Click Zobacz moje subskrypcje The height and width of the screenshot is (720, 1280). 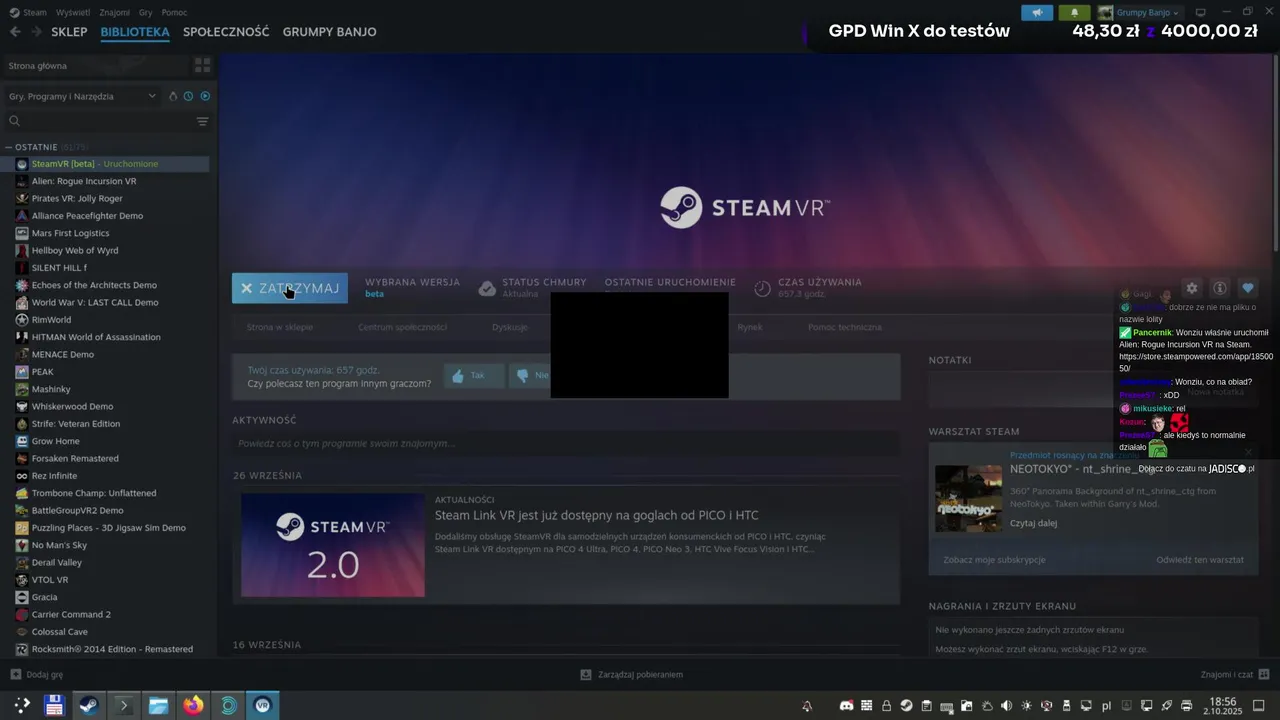click(x=994, y=560)
